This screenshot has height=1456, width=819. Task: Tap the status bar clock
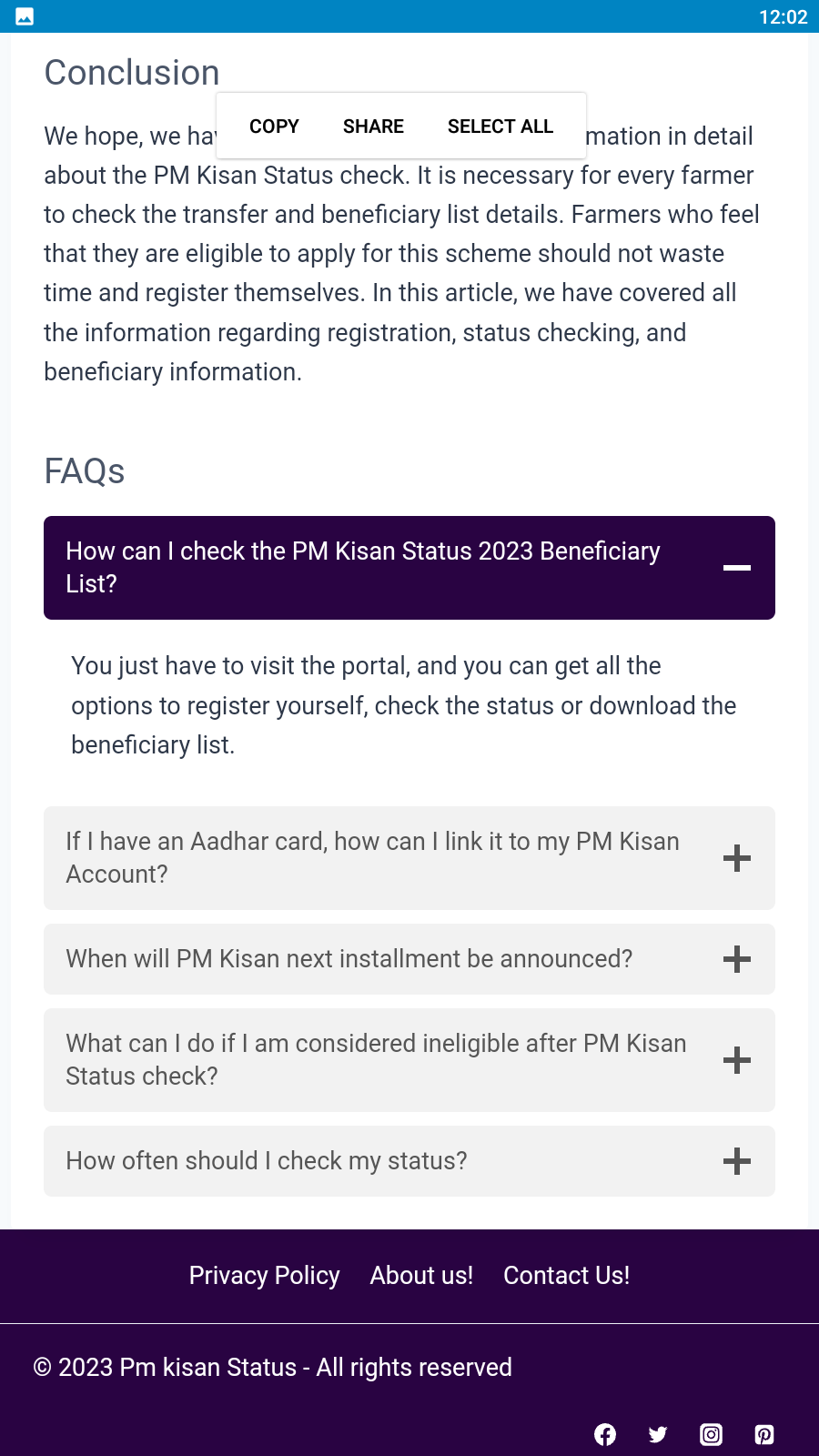point(783,16)
